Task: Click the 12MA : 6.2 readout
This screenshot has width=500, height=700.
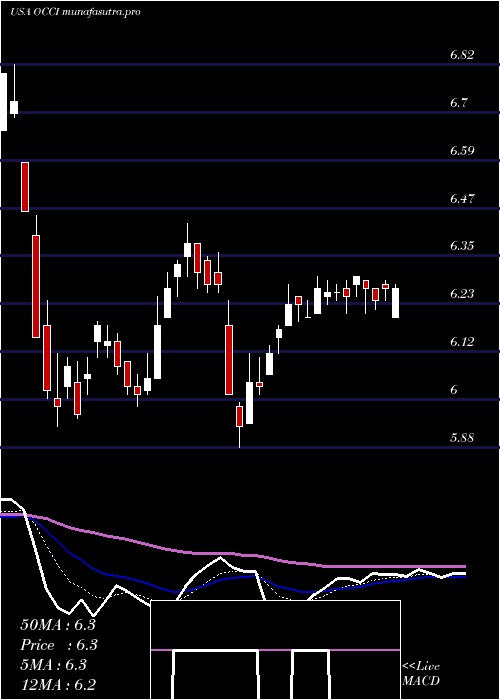Action: [x=58, y=685]
